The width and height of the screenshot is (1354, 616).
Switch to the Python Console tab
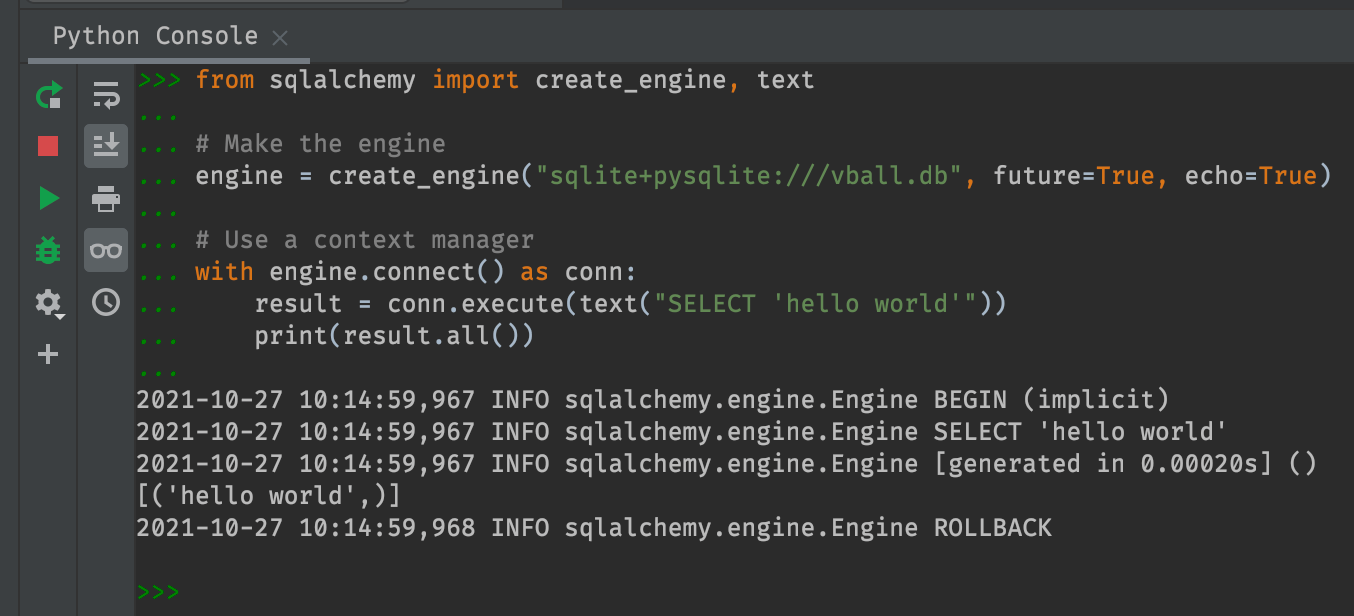point(155,36)
